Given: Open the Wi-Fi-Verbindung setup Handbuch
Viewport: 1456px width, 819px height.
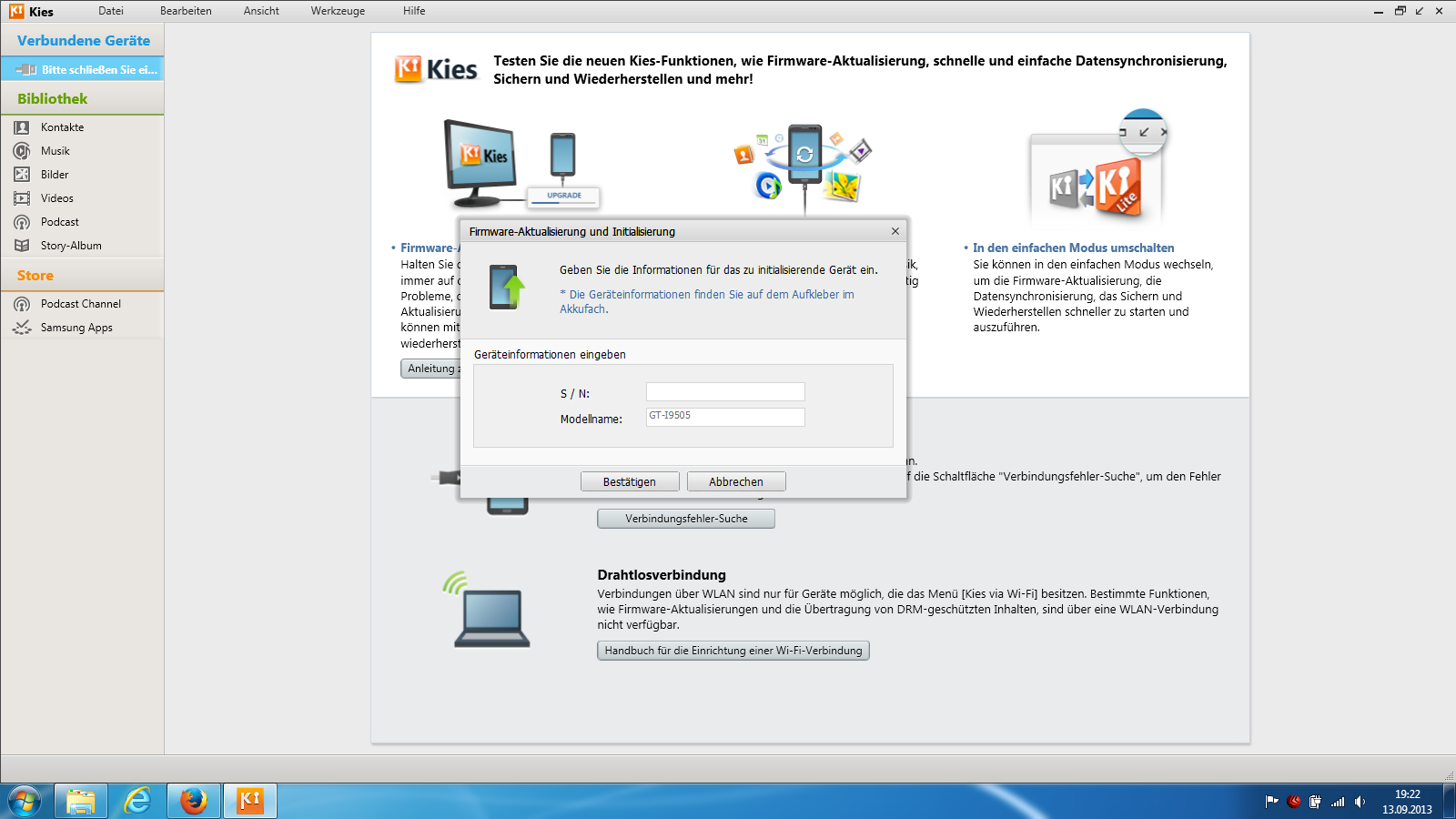Looking at the screenshot, I should (x=733, y=651).
